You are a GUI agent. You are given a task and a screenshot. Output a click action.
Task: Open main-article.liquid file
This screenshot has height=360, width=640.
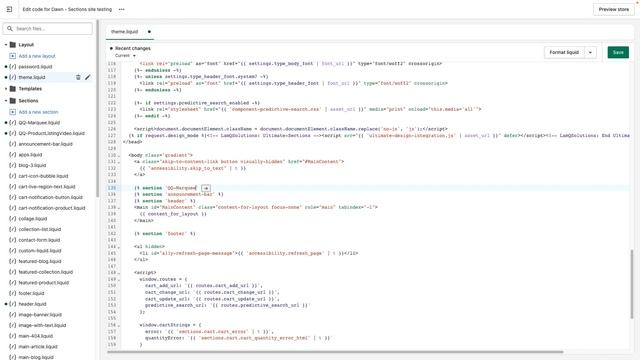(x=38, y=347)
